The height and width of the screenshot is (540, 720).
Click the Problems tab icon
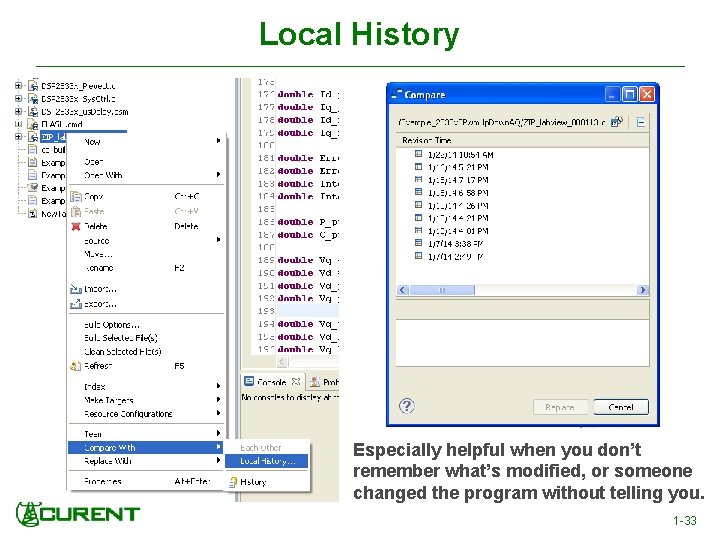(315, 381)
